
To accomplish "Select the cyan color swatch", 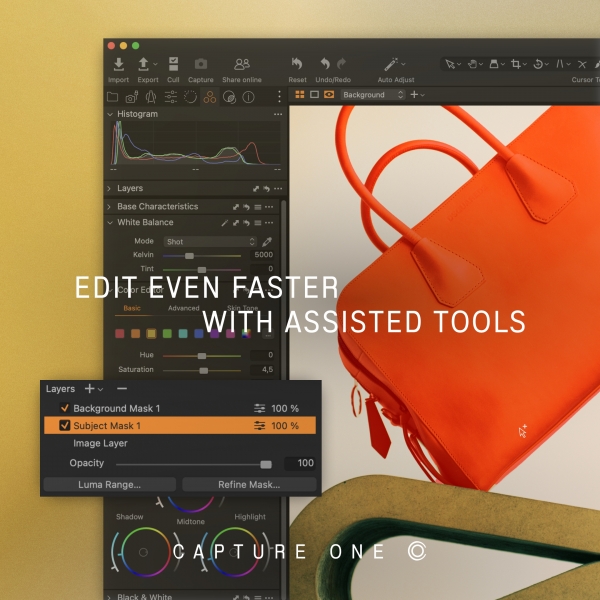I will click(183, 334).
